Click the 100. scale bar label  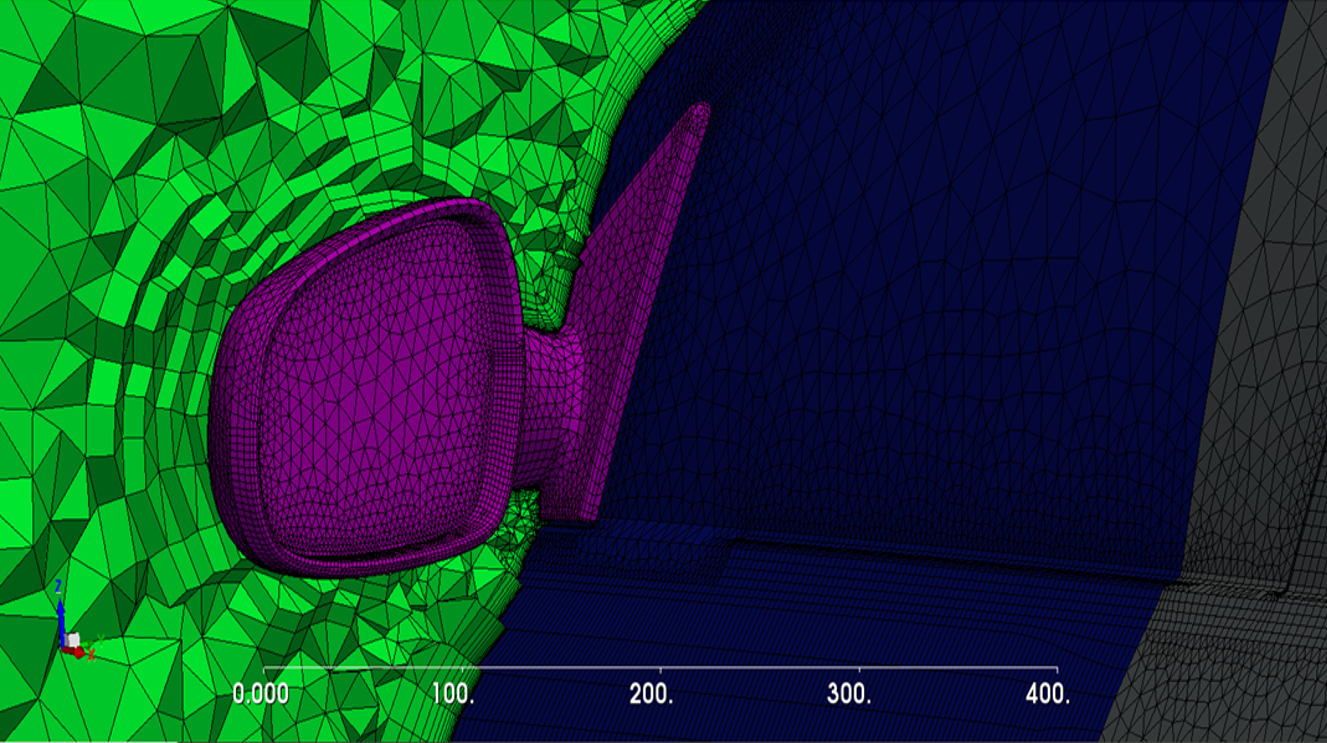point(453,694)
